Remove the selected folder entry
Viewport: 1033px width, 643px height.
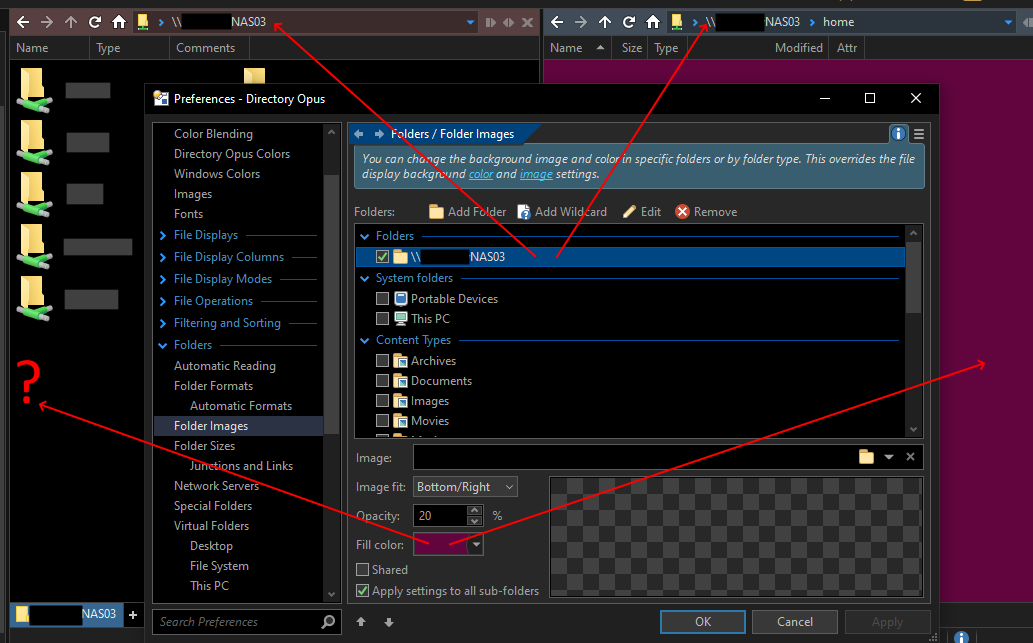point(706,211)
